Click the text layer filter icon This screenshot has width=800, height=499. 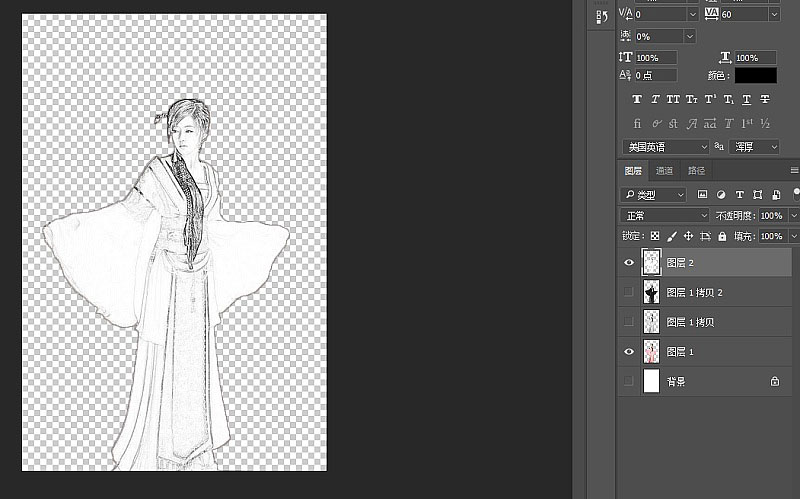pyautogui.click(x=739, y=194)
